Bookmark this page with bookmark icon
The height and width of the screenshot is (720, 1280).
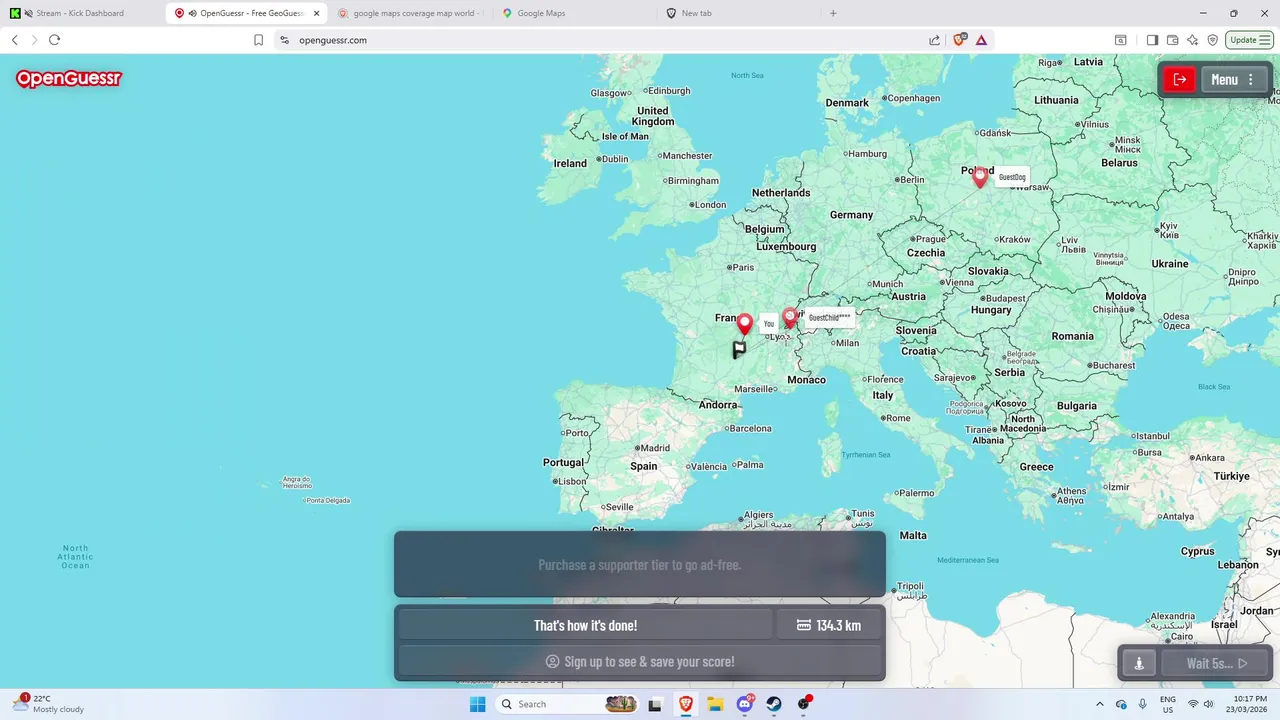(258, 40)
